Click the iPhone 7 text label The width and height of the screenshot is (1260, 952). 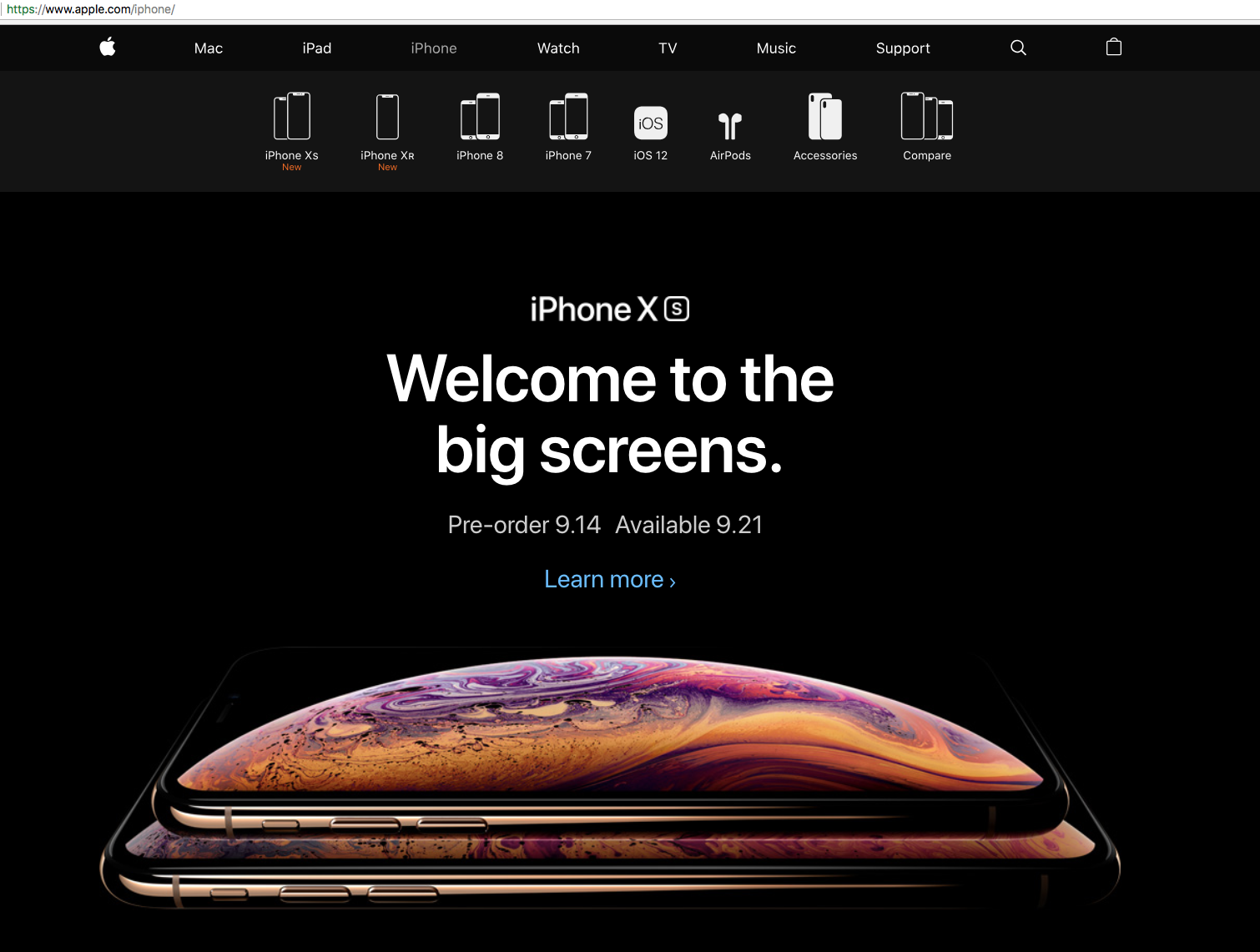[x=568, y=155]
